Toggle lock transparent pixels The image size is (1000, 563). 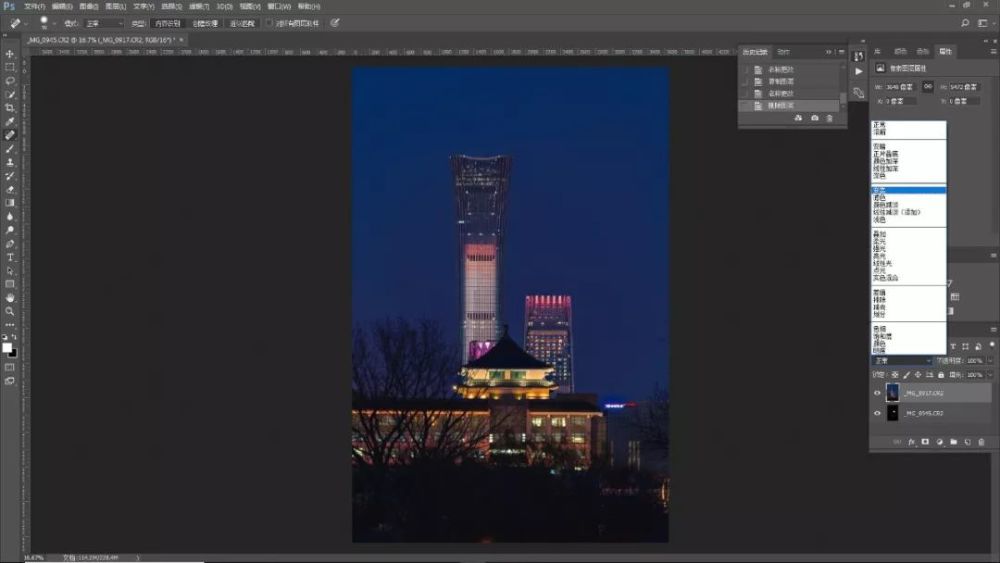[x=895, y=375]
